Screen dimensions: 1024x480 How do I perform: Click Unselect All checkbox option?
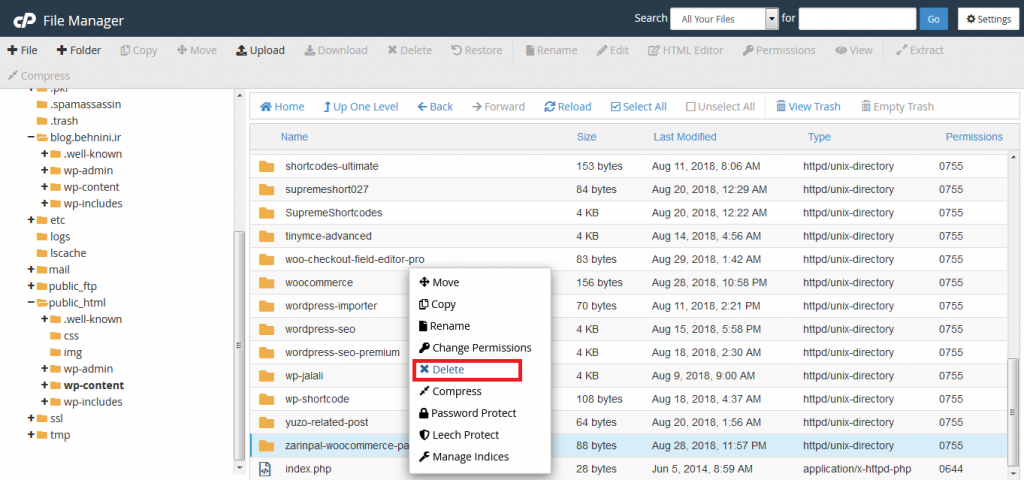pos(720,106)
